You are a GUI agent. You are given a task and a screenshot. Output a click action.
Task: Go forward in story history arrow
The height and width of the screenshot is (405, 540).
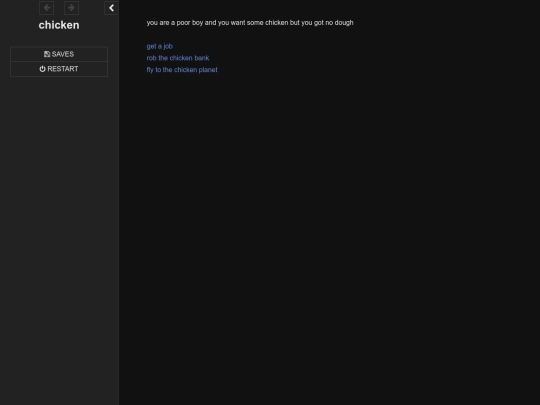coord(71,8)
